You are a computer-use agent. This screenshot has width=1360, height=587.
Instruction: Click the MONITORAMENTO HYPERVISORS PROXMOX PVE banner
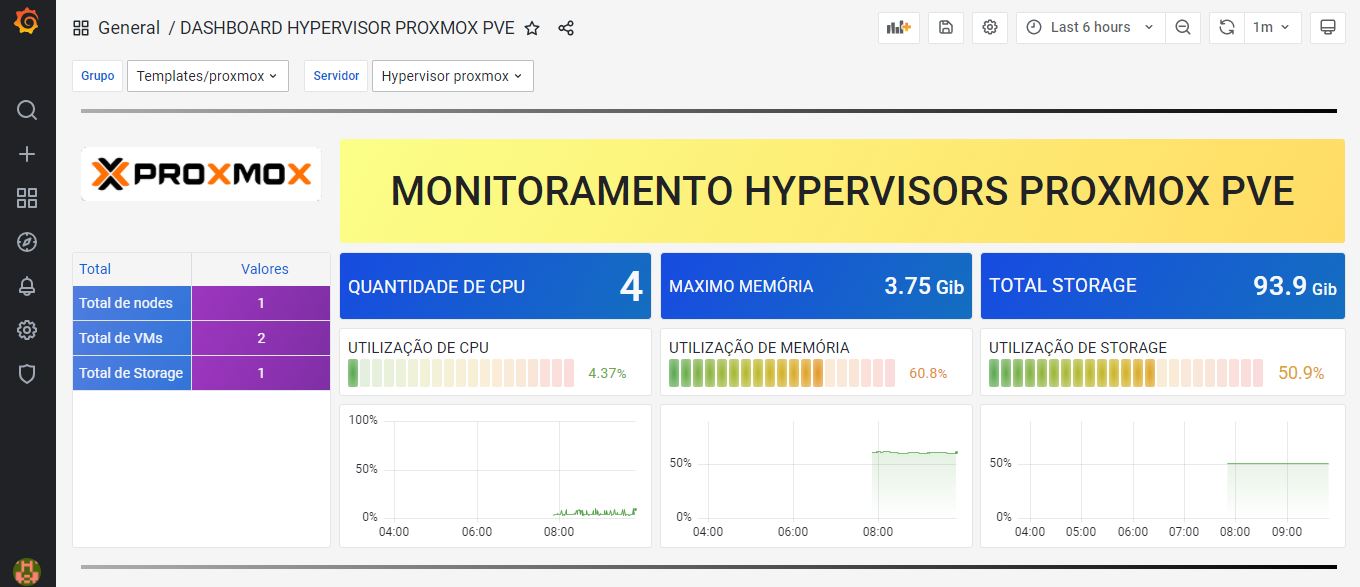pos(842,191)
